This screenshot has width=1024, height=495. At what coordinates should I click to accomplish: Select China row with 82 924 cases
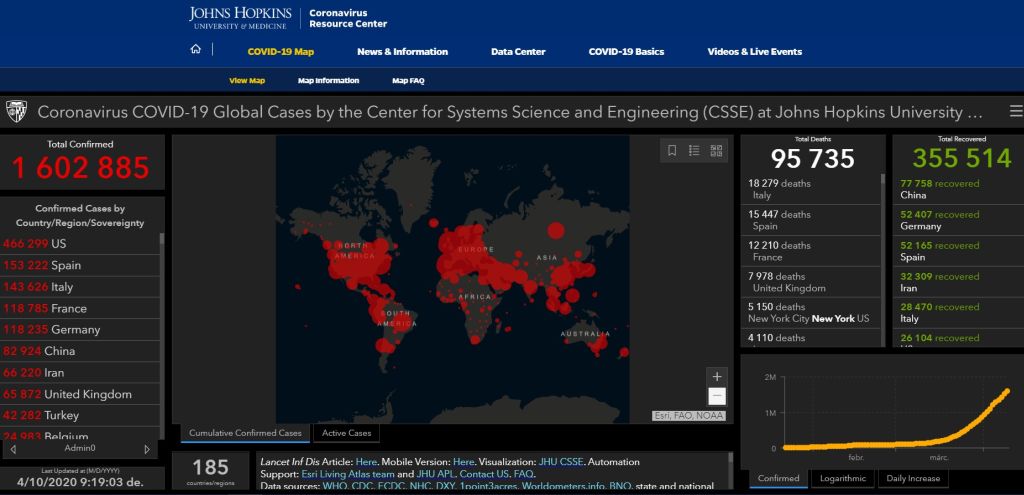pos(80,351)
